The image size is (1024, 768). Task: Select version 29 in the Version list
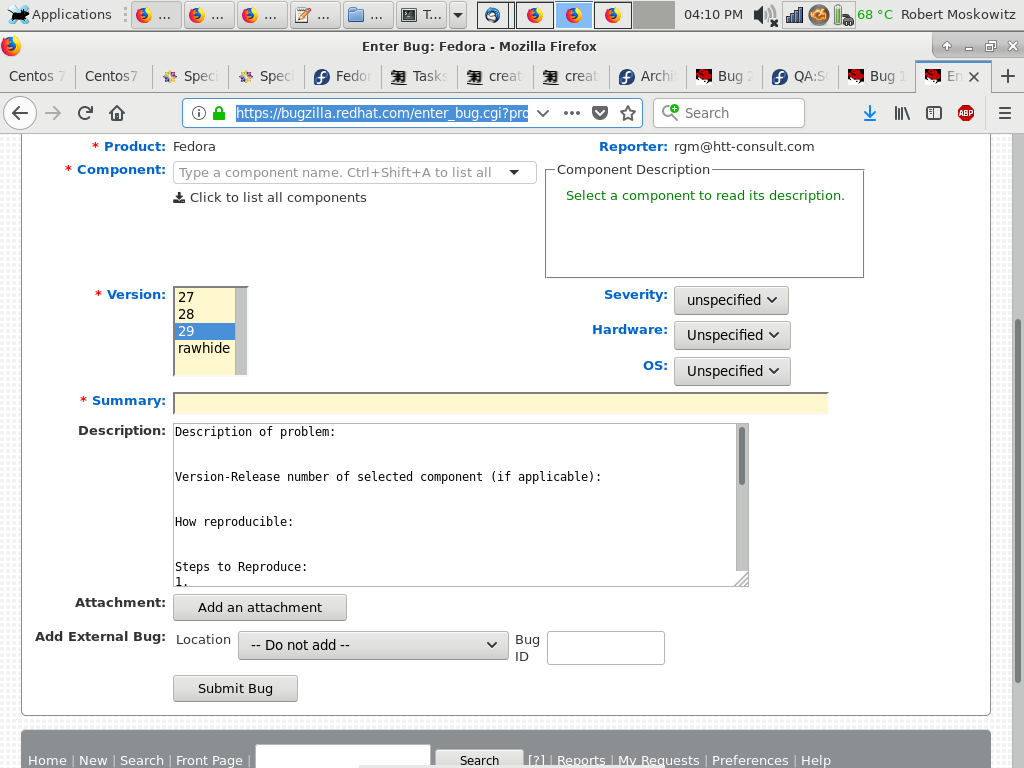tap(204, 331)
